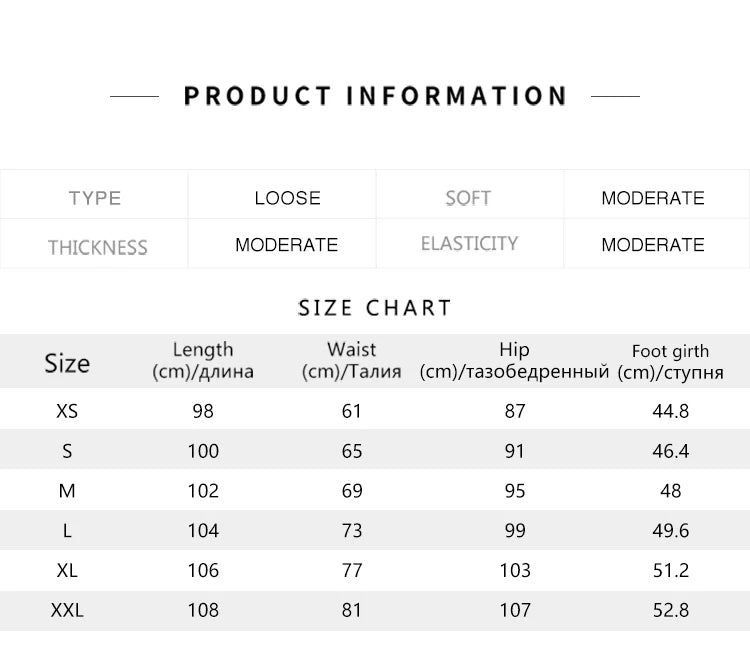Click the 104 length value for L
Viewport: 750px width, 656px height.
[203, 531]
